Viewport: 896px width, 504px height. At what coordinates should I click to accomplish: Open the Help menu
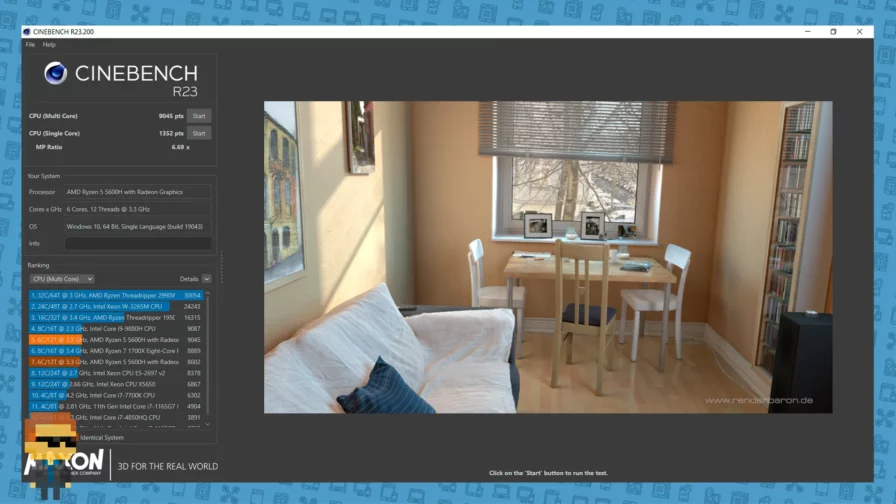coord(49,44)
